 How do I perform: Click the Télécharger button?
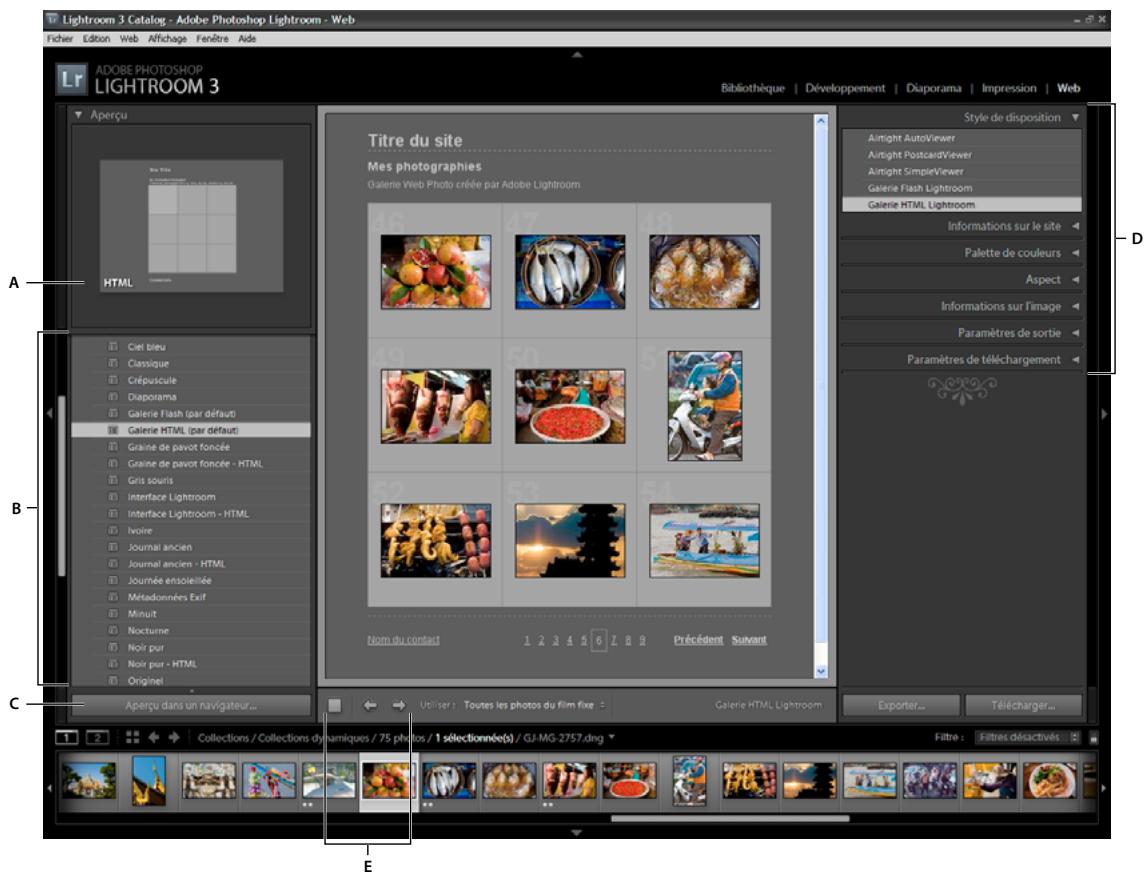point(1024,705)
